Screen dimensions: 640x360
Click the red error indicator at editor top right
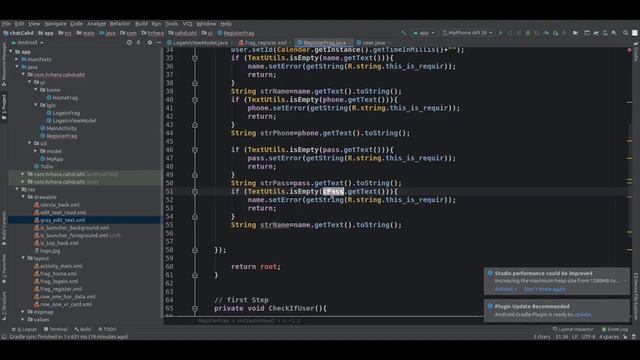(629, 50)
